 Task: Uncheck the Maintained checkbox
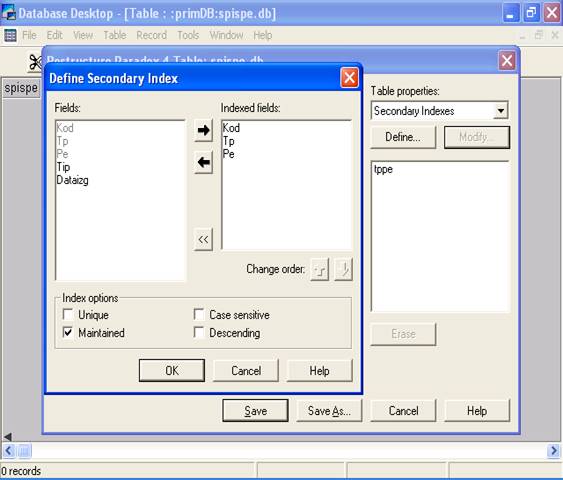pyautogui.click(x=68, y=332)
